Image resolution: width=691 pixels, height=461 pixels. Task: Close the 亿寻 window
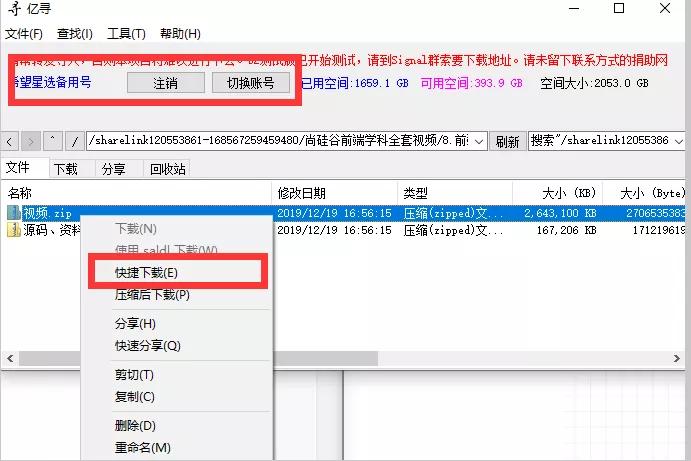(x=665, y=8)
